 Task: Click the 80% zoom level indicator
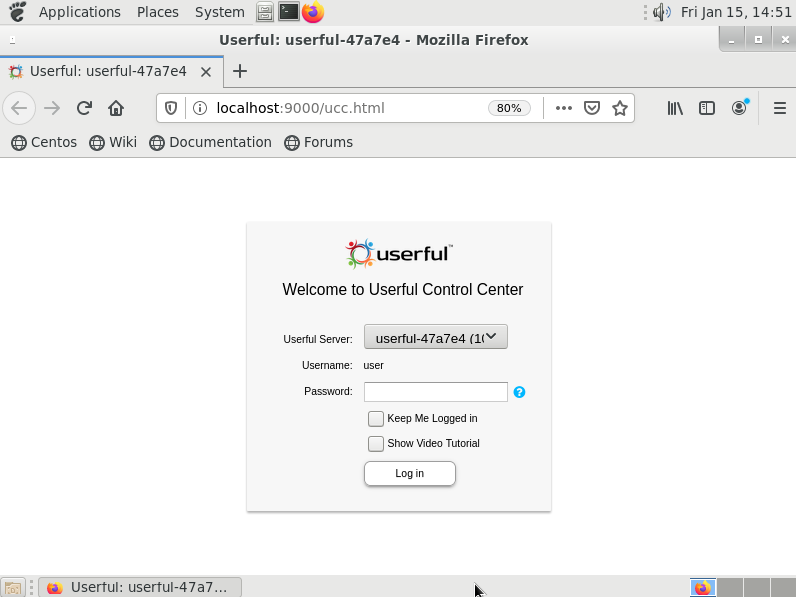click(x=509, y=108)
